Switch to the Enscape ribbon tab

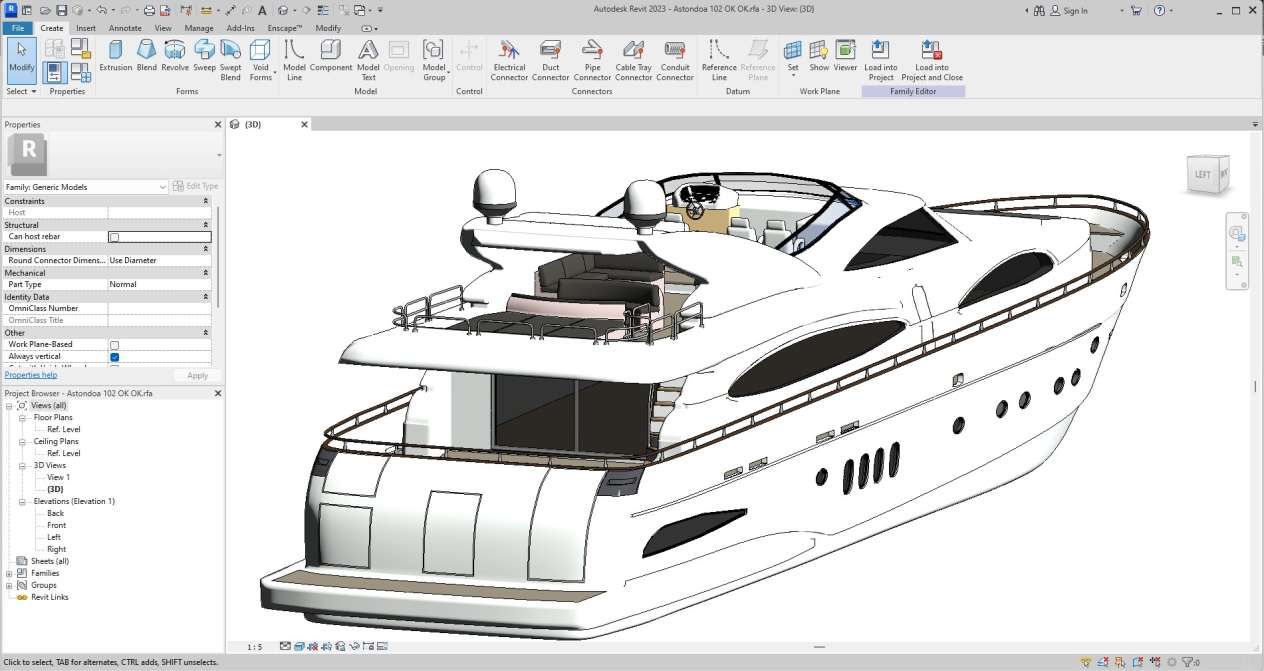point(285,28)
